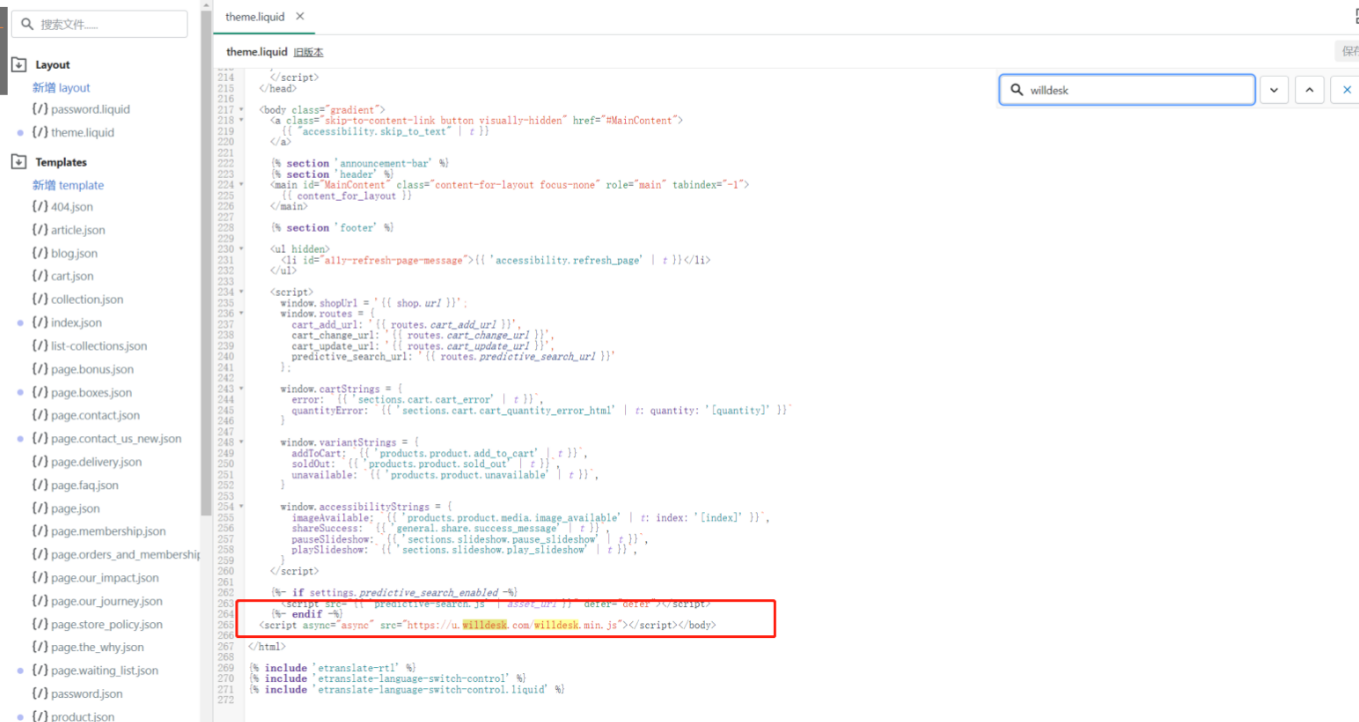Screen dimensions: 1359x722
Task: Click the 'etranslate-rtl' include line
Action: click(333, 668)
